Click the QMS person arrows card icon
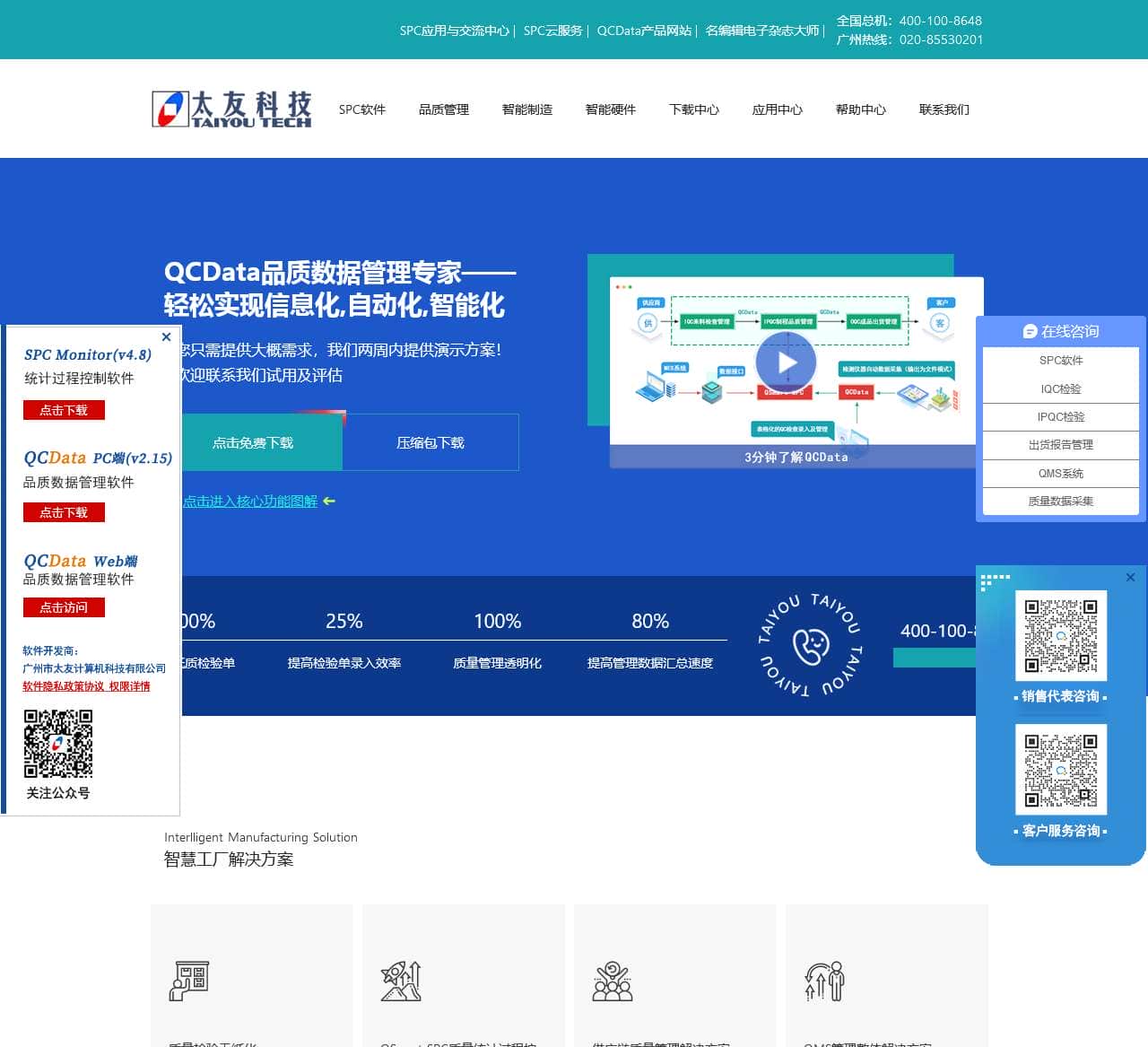The image size is (1148, 1047). click(x=824, y=981)
